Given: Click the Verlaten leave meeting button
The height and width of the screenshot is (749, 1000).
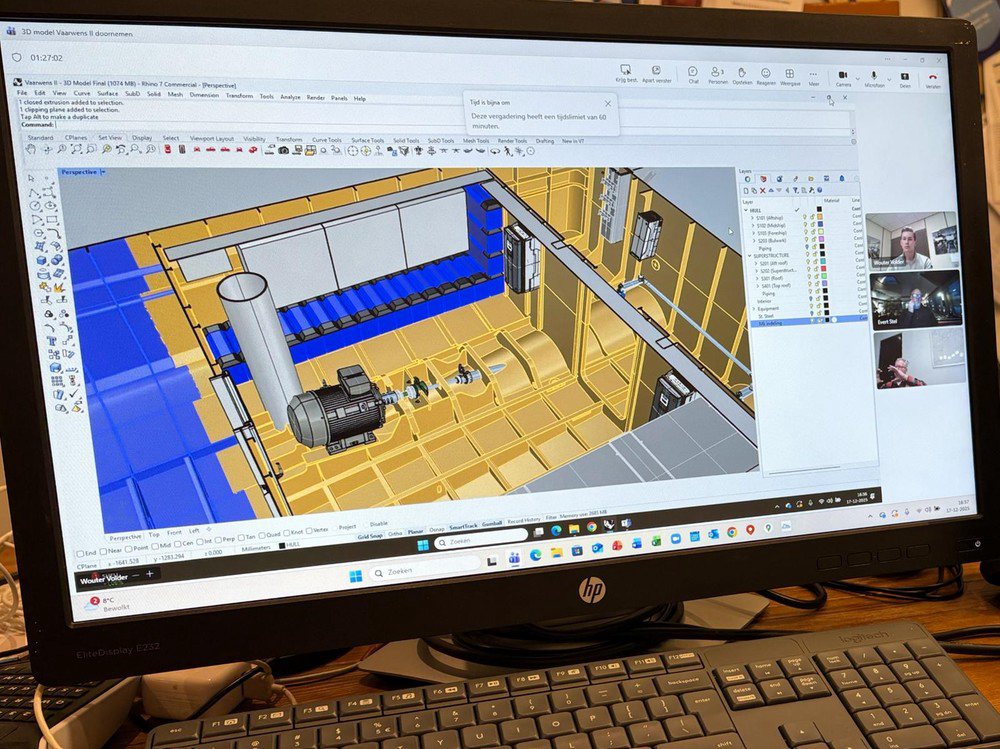Looking at the screenshot, I should coord(932,78).
